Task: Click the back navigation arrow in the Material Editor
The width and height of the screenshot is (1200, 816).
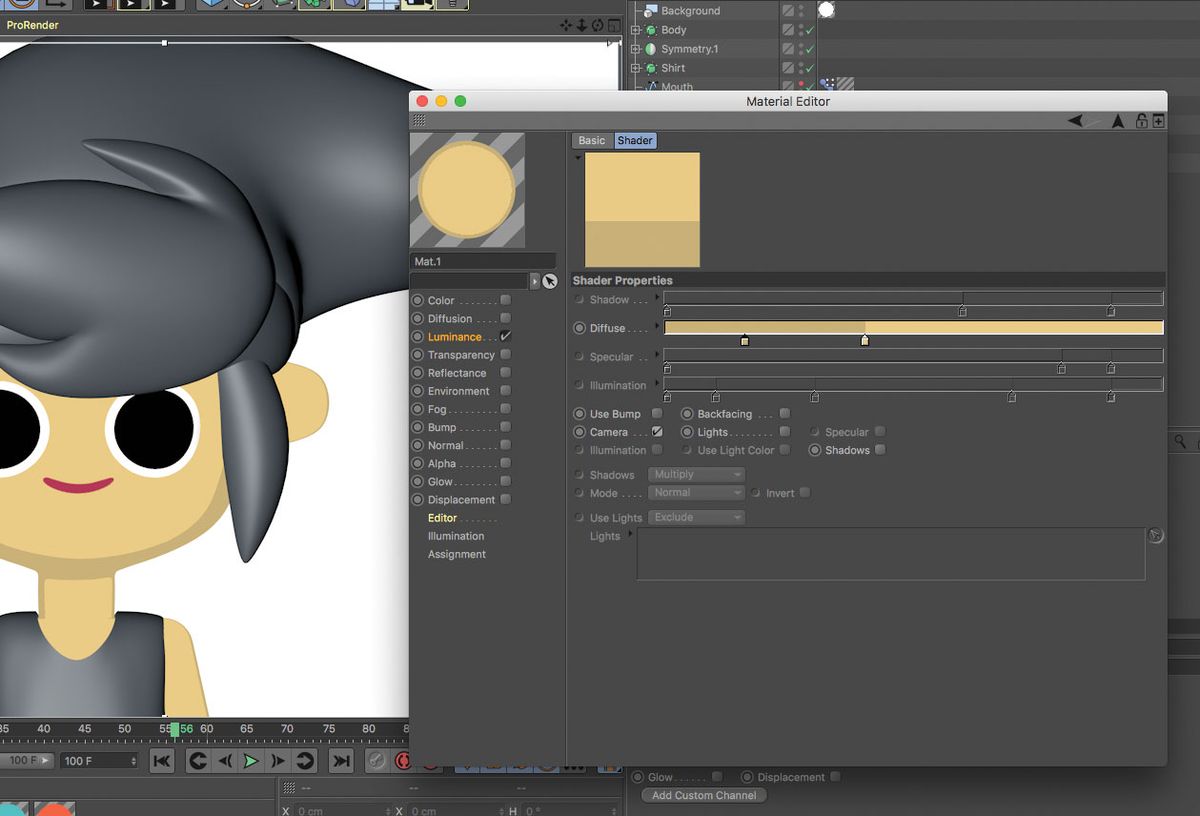Action: 1076,120
